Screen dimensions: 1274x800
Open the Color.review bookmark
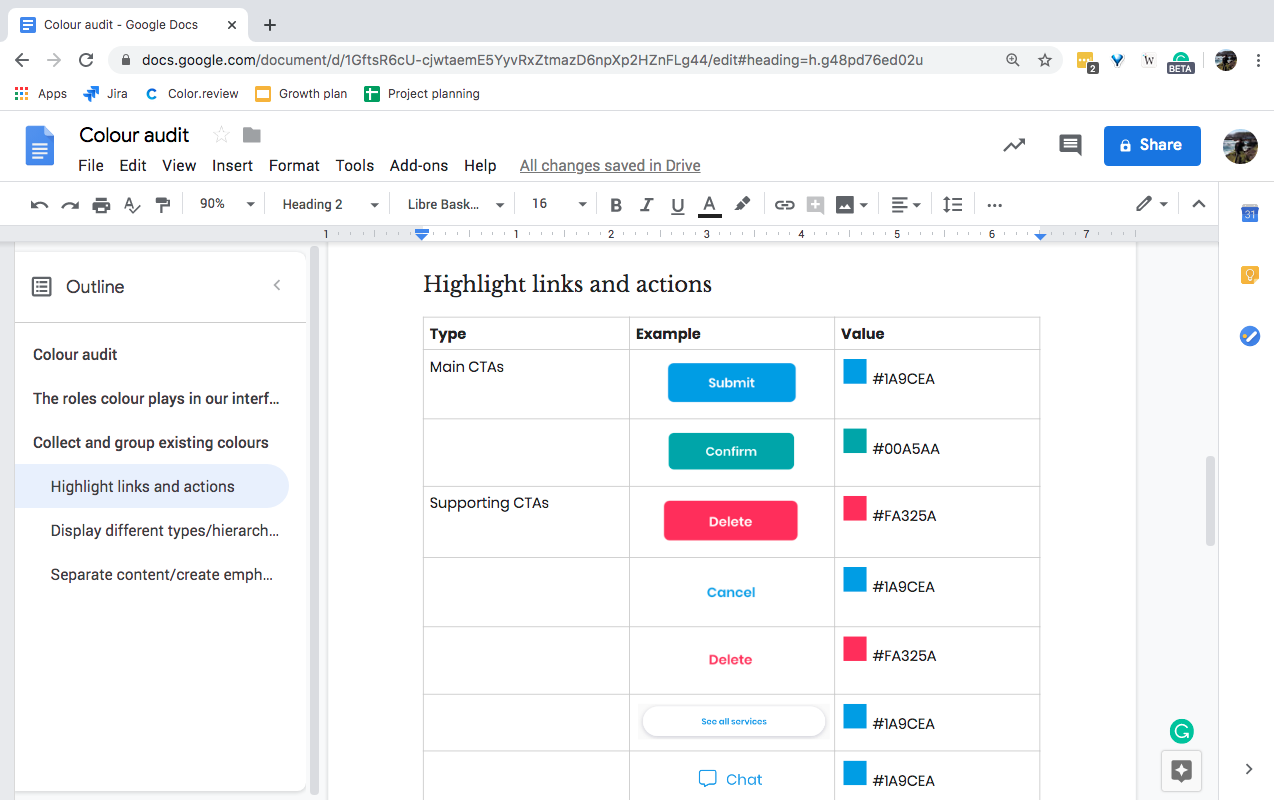192,94
